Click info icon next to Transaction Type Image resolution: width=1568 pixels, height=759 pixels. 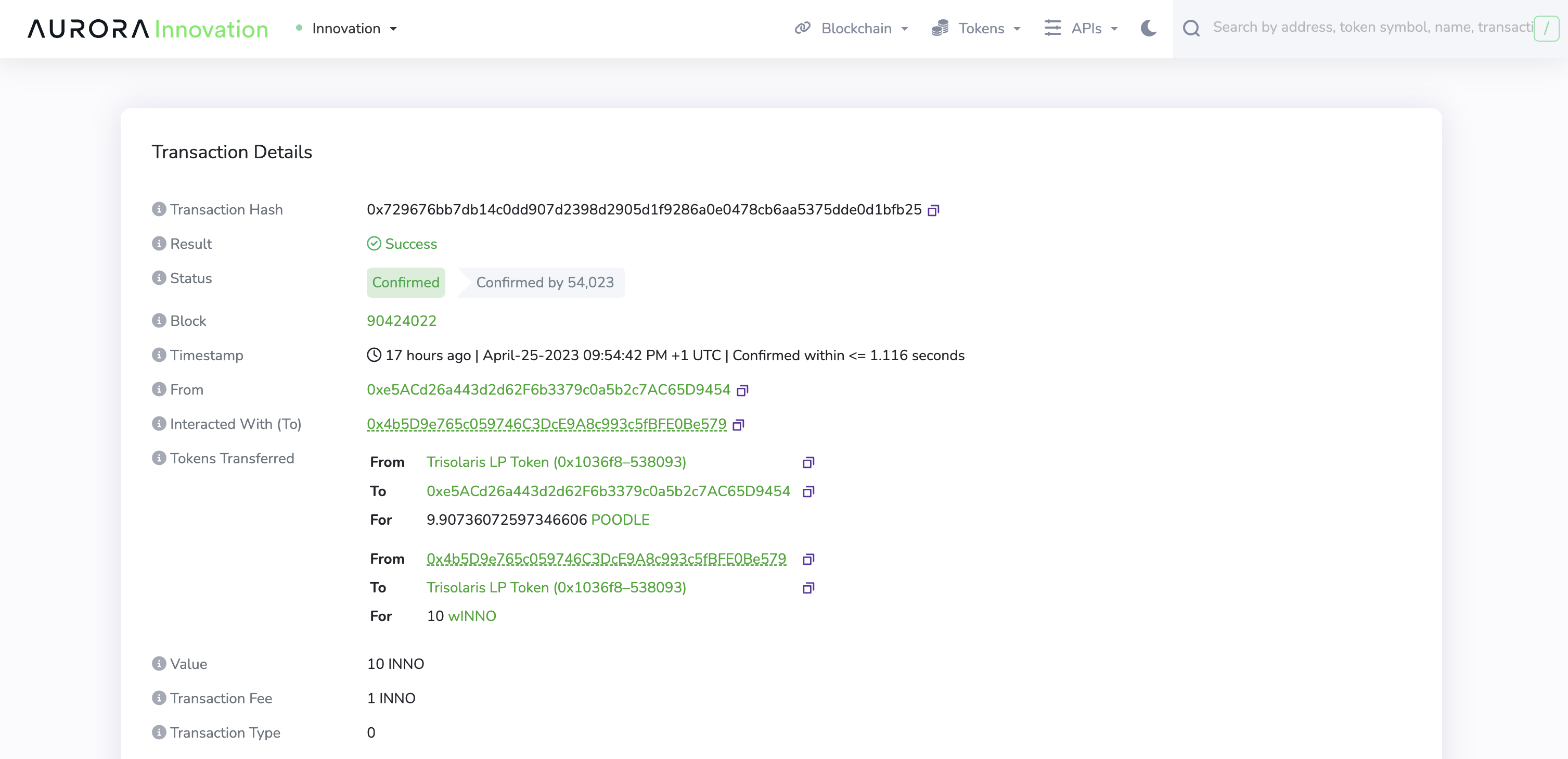pyautogui.click(x=159, y=731)
